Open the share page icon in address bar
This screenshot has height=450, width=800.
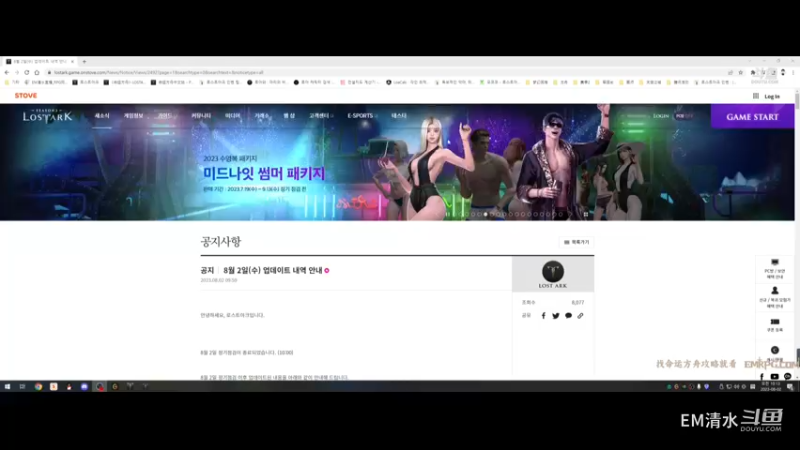coord(731,72)
